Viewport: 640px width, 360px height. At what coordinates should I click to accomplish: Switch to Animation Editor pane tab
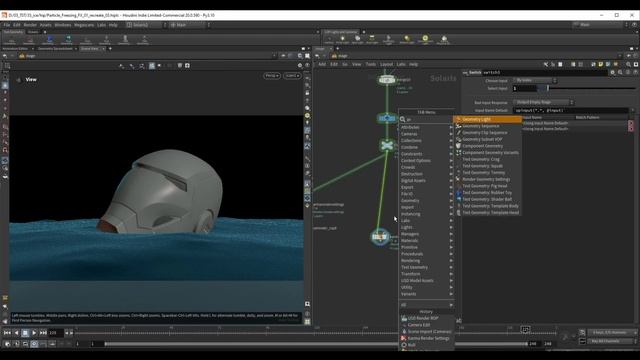(15, 49)
